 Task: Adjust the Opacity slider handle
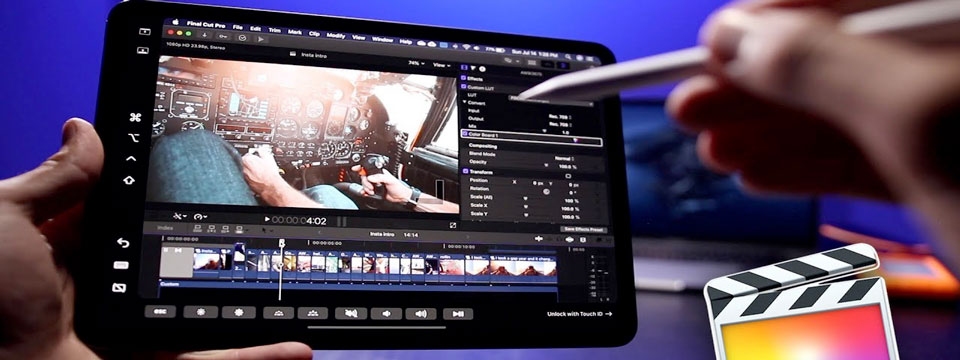point(546,165)
